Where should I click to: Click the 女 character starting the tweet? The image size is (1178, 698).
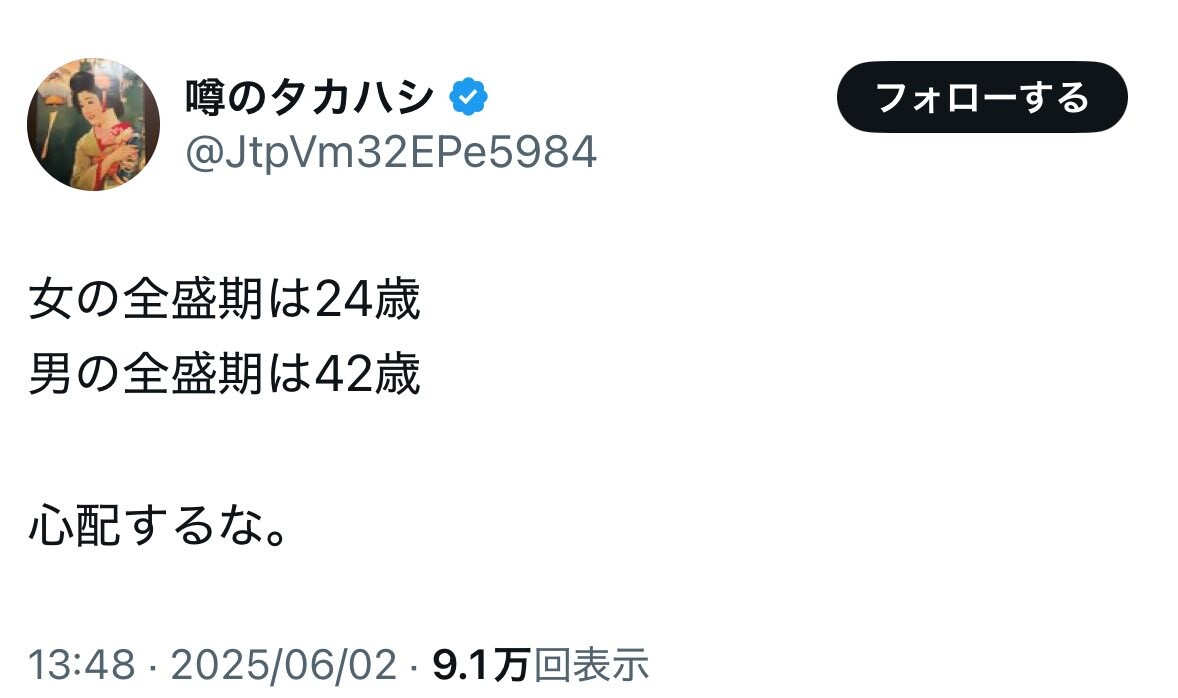(50, 299)
